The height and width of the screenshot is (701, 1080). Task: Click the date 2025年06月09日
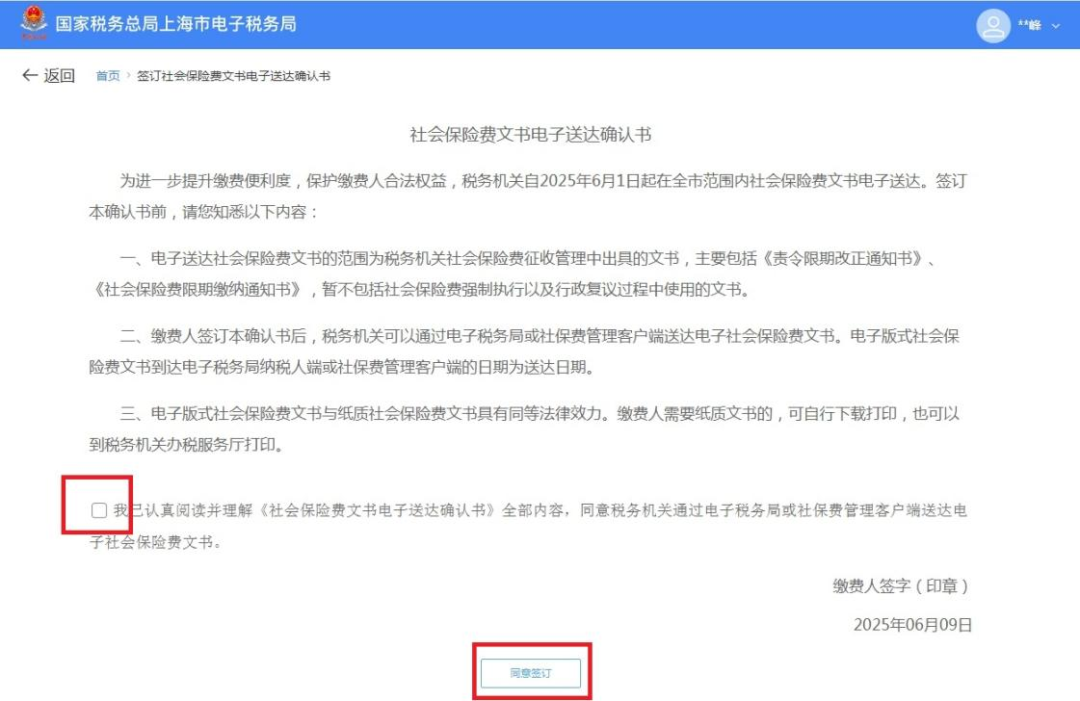(912, 624)
